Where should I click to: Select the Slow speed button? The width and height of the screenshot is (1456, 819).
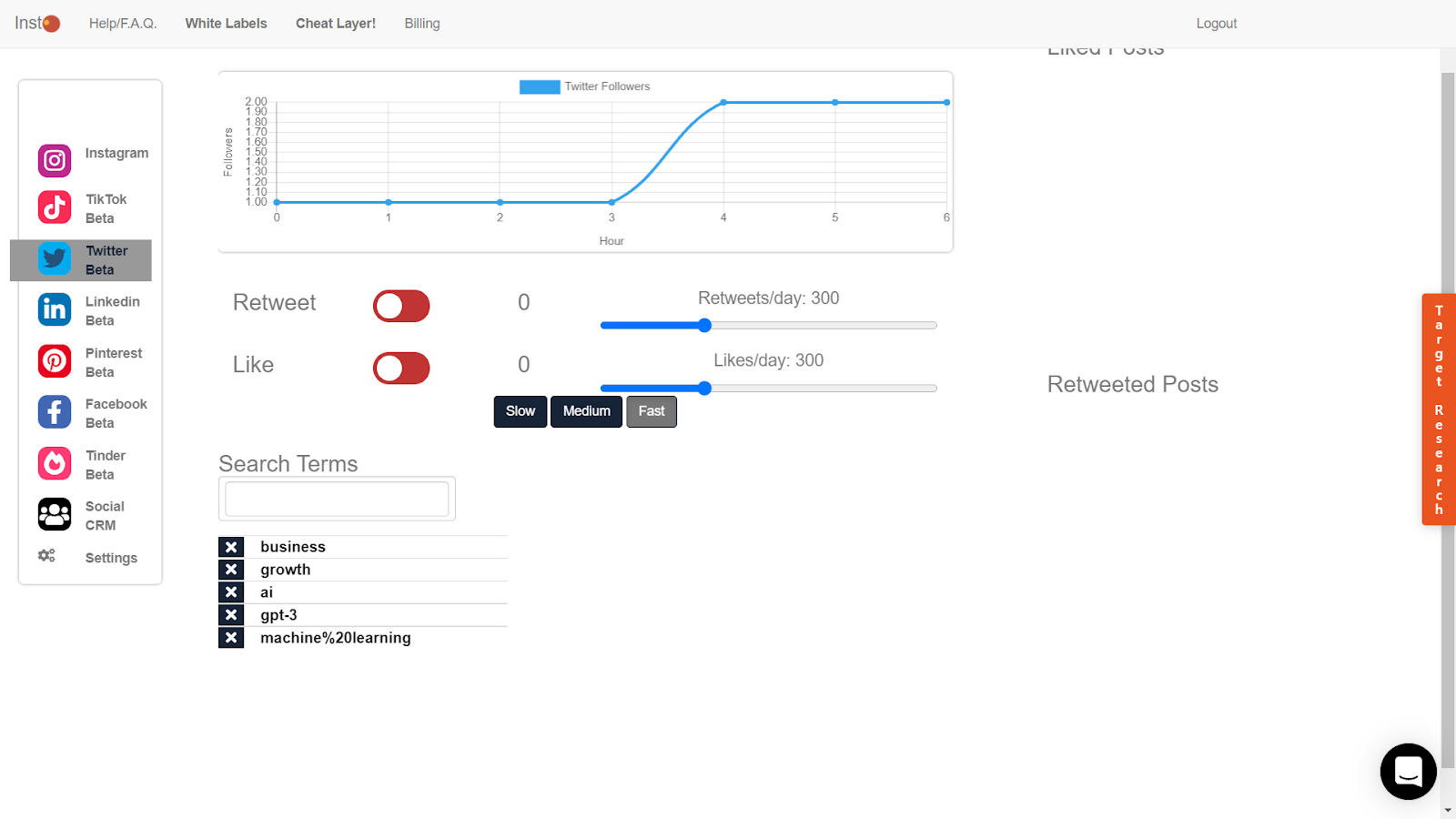[x=521, y=411]
